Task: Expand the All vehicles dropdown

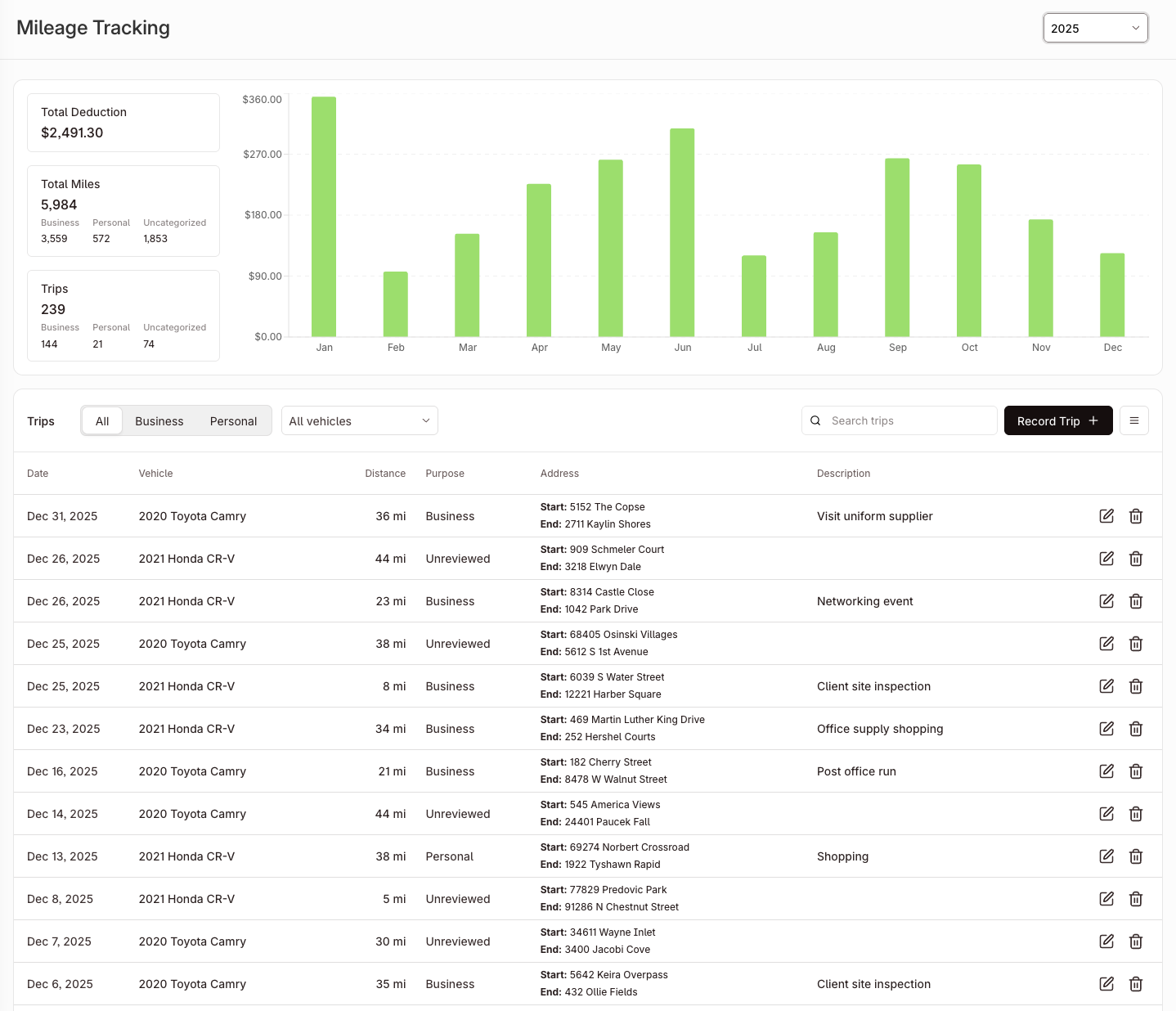Action: click(x=359, y=421)
